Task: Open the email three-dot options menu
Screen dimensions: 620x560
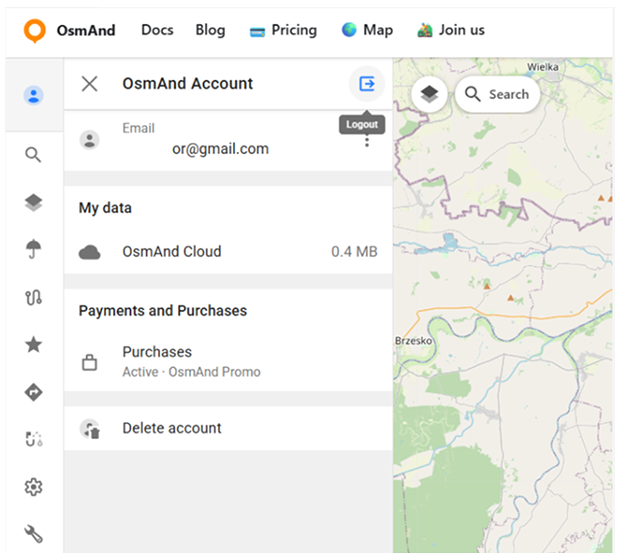Action: [367, 141]
